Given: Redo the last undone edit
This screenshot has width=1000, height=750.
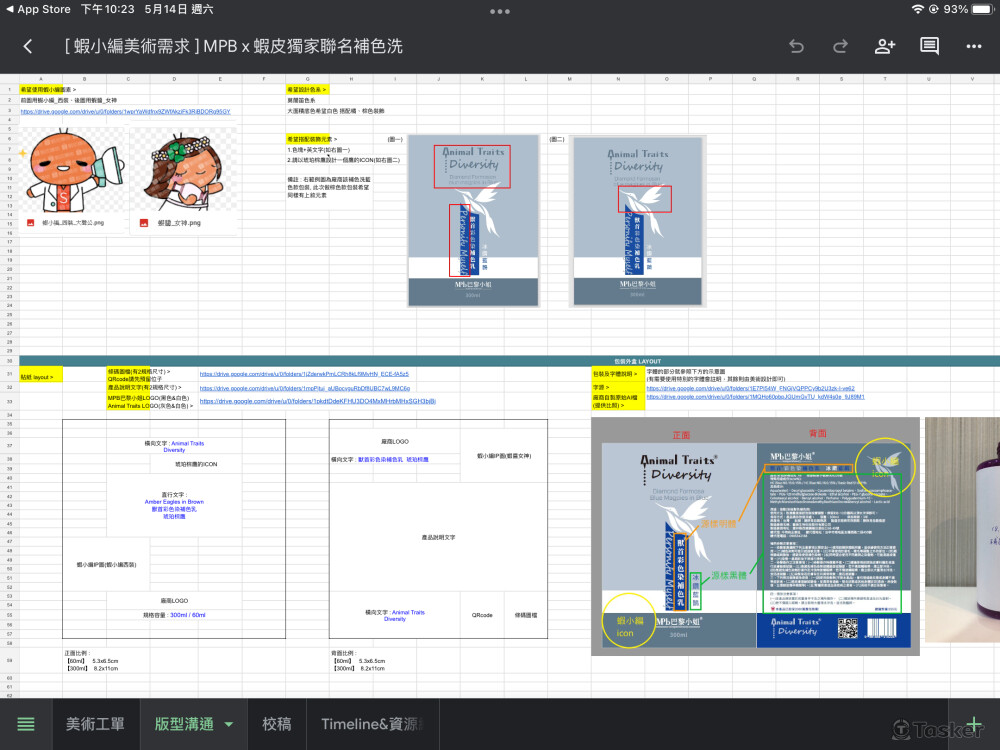Looking at the screenshot, I should pyautogui.click(x=840, y=46).
